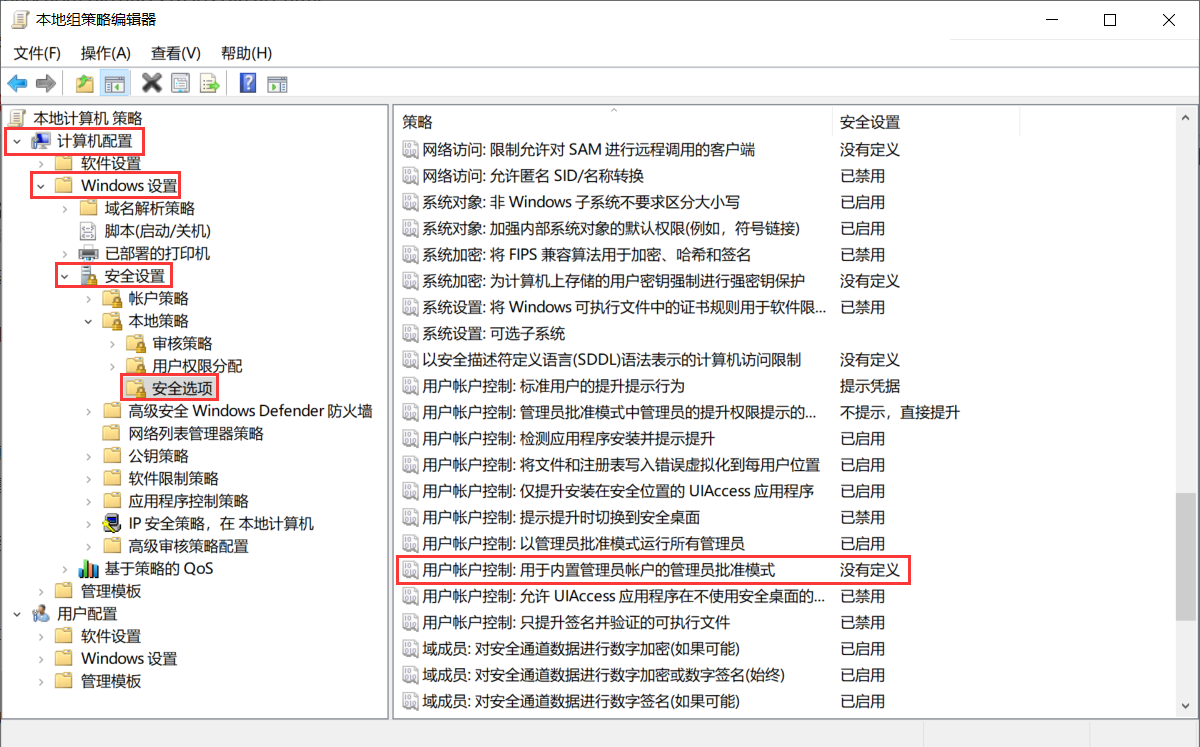Click the 不提示，直接提升 setting value
Image resolution: width=1200 pixels, height=747 pixels.
(900, 412)
